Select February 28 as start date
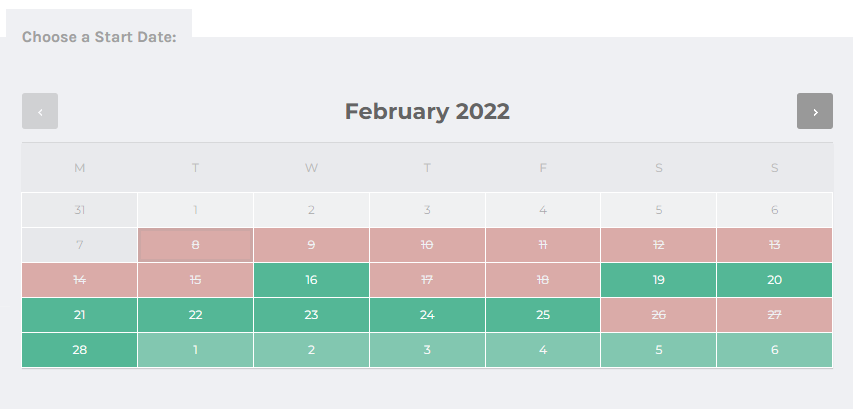853x409 pixels. tap(80, 350)
